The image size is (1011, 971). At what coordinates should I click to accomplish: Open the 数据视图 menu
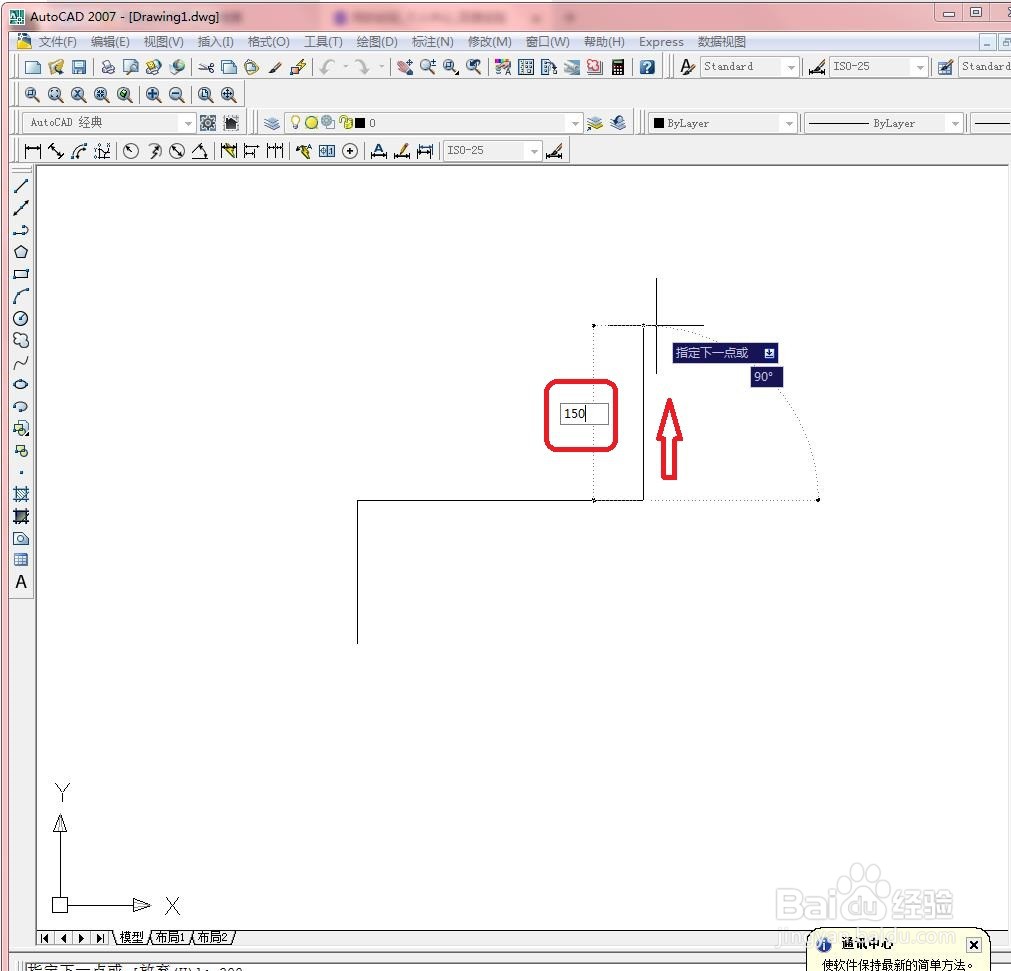721,42
